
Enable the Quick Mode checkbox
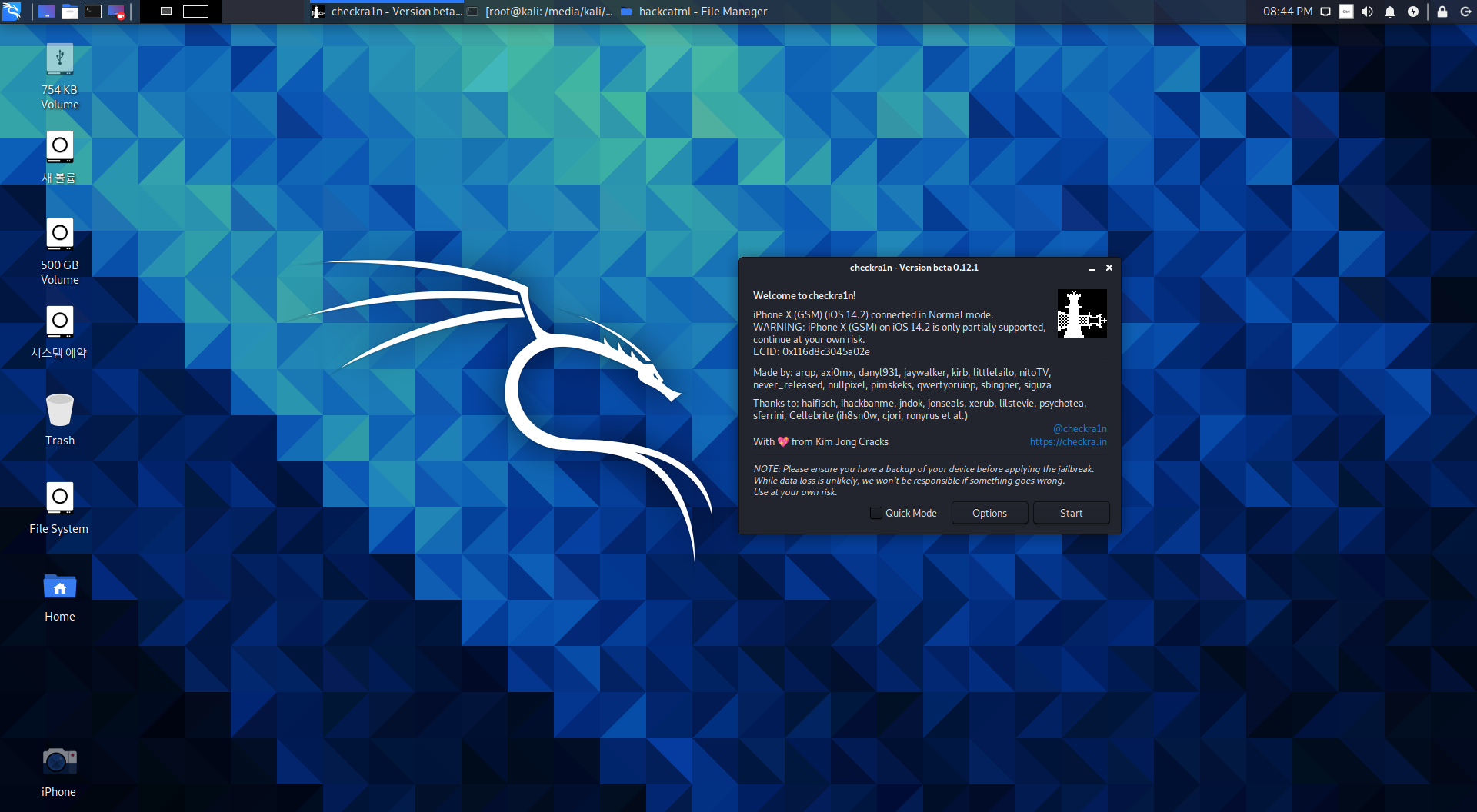click(876, 513)
